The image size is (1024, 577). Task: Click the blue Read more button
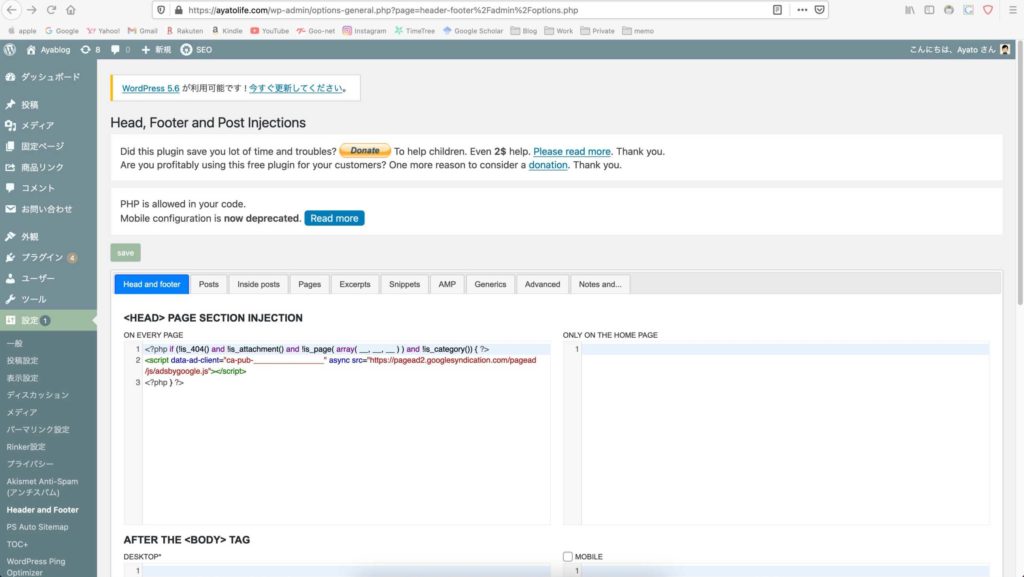pyautogui.click(x=334, y=218)
